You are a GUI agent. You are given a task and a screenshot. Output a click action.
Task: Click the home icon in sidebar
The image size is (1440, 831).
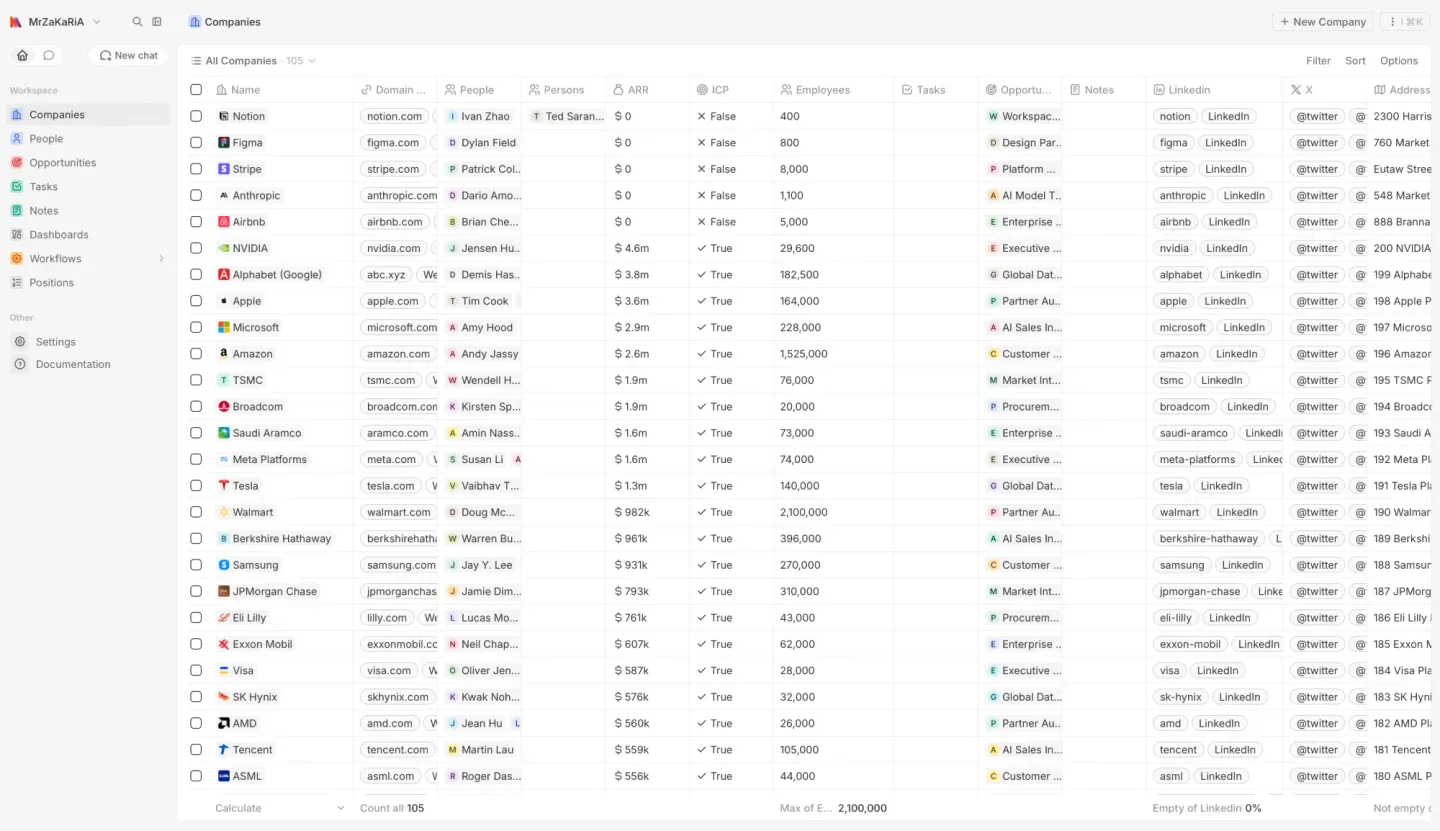pyautogui.click(x=23, y=55)
